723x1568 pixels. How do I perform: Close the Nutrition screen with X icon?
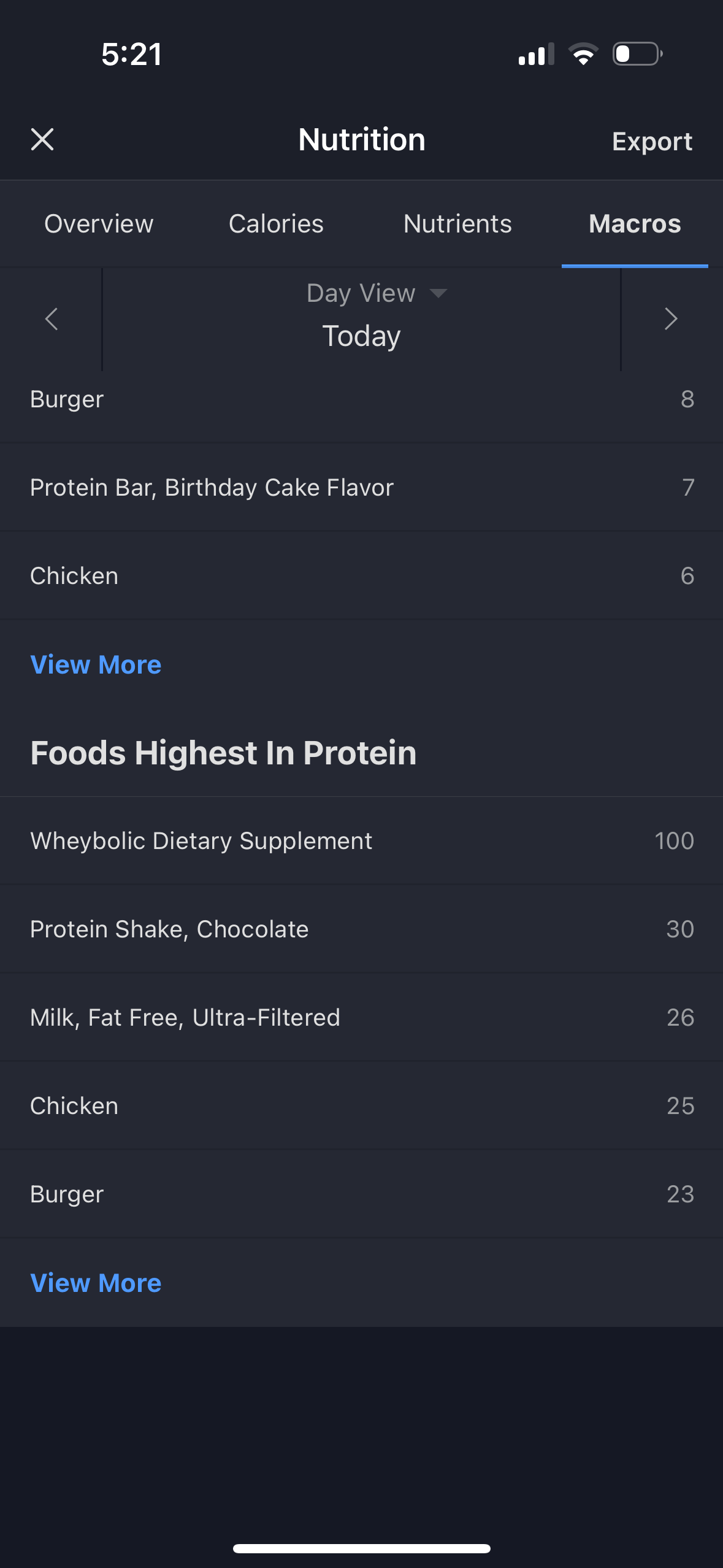[42, 139]
